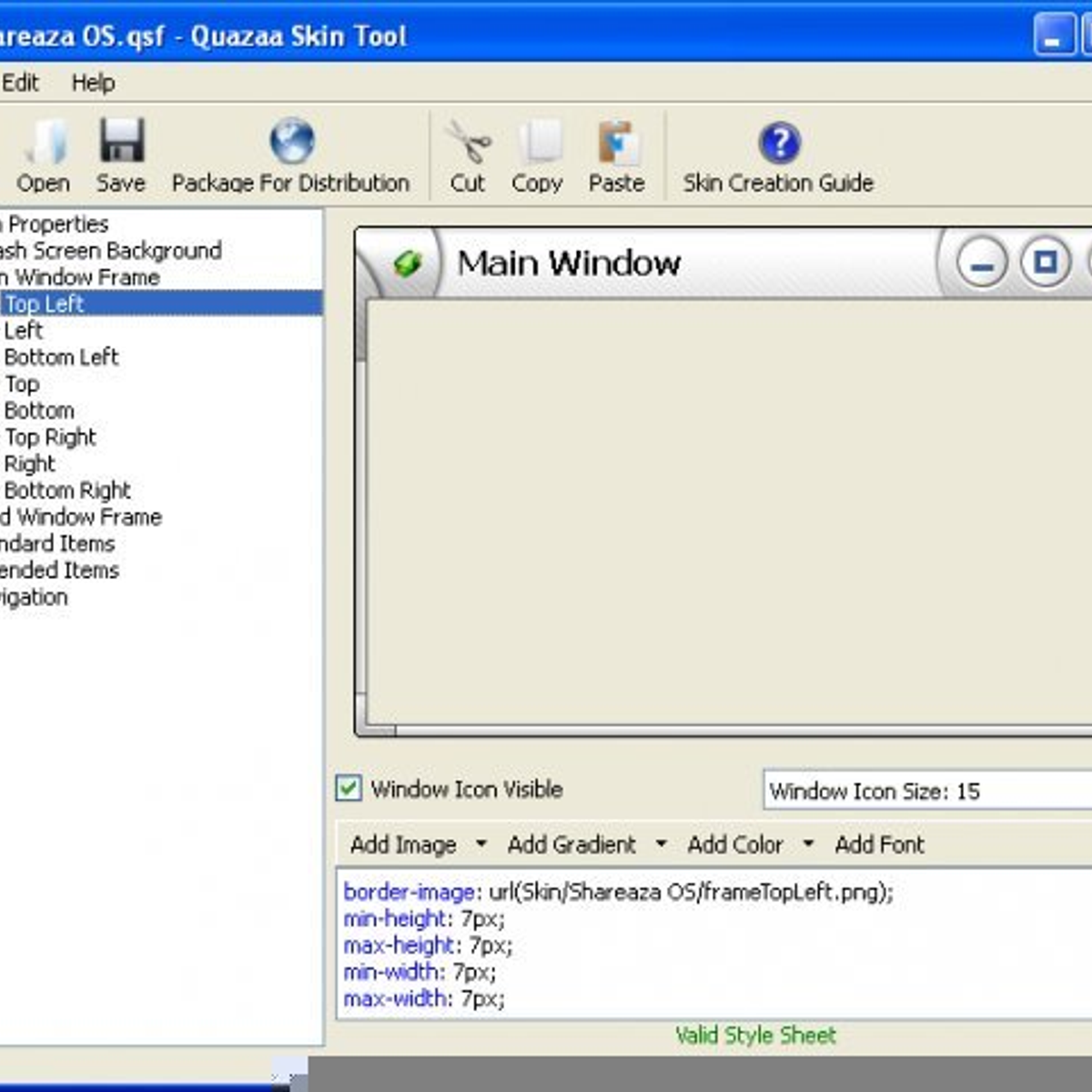Click the border-image line in style sheet
The width and height of the screenshot is (1092, 1092).
[619, 892]
